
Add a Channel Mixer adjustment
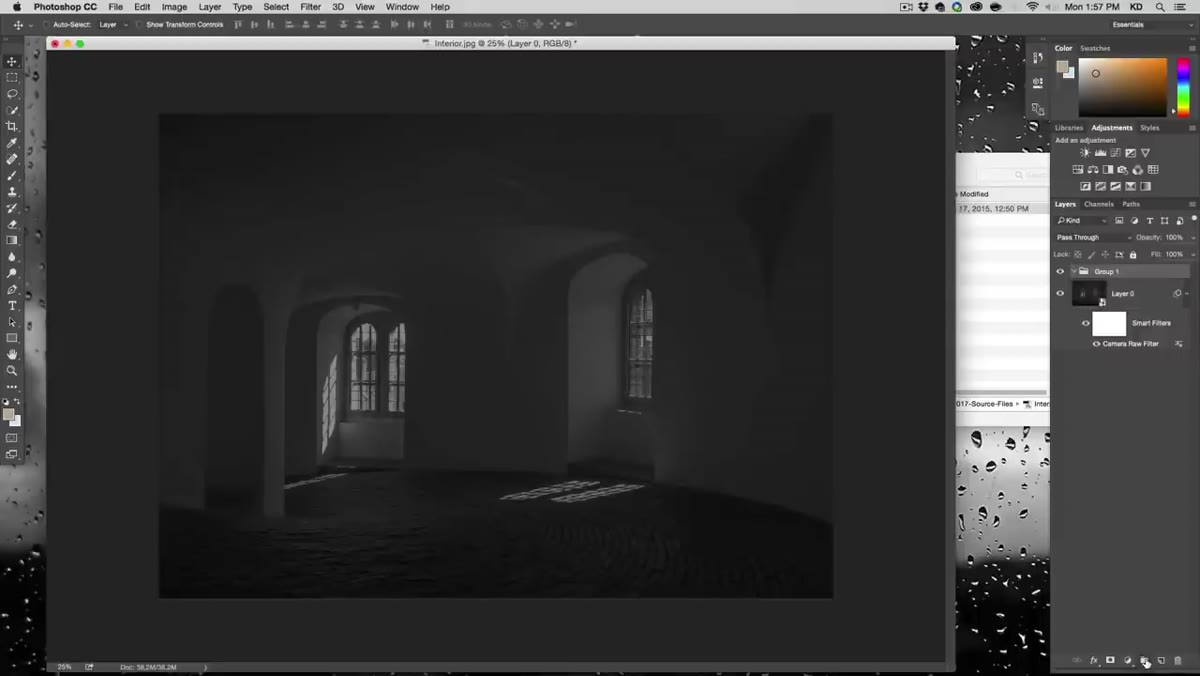click(1138, 170)
